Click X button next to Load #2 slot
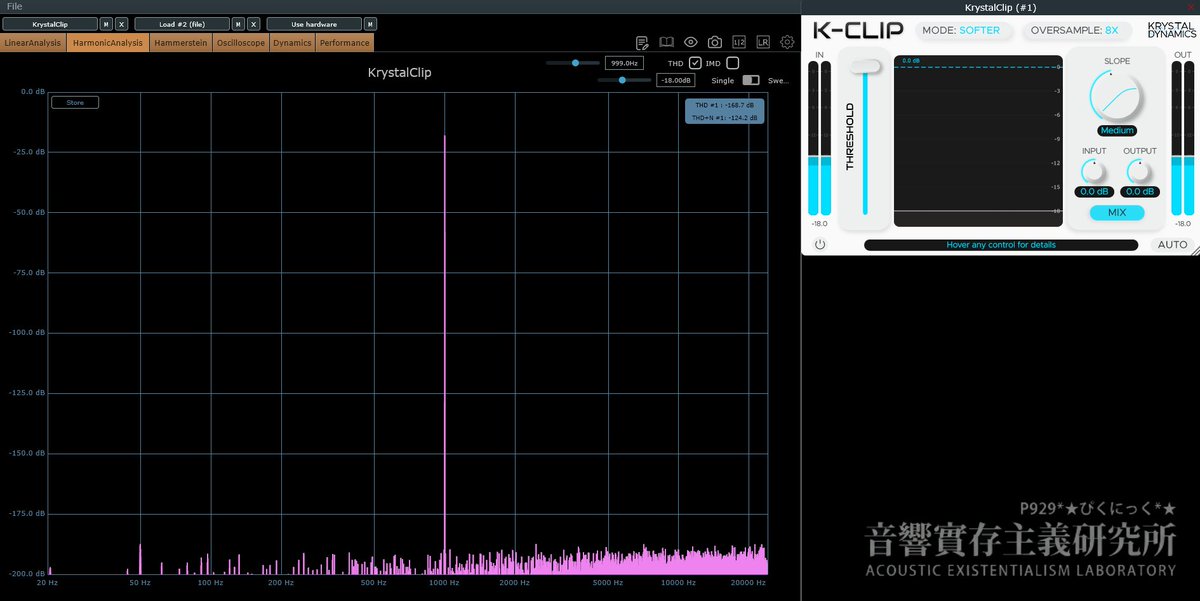The width and height of the screenshot is (1200, 601). pyautogui.click(x=253, y=24)
